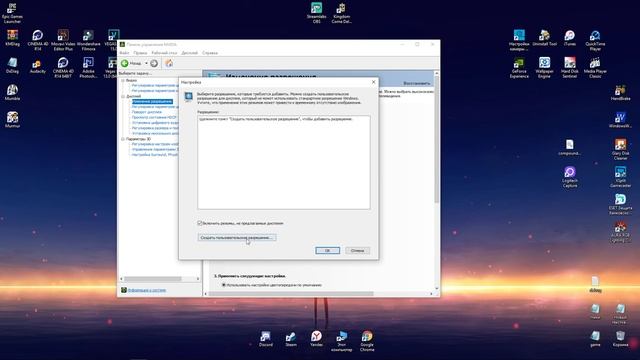Open the Рабочий стол menu

click(x=164, y=53)
